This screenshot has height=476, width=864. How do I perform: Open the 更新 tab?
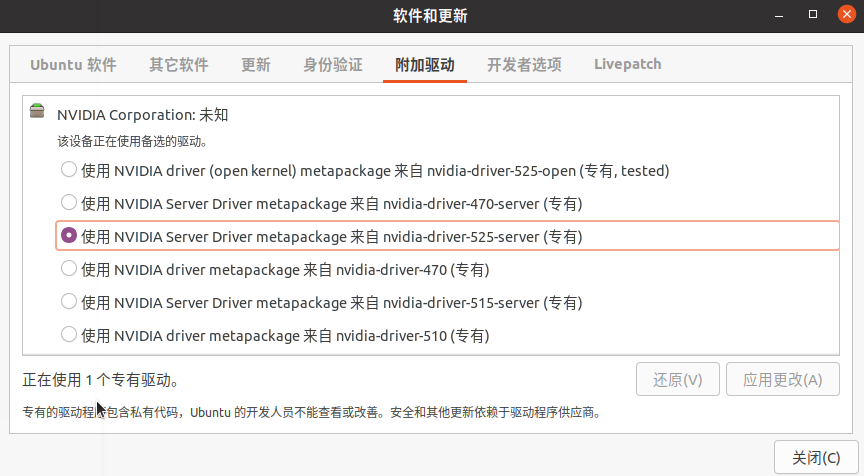256,64
